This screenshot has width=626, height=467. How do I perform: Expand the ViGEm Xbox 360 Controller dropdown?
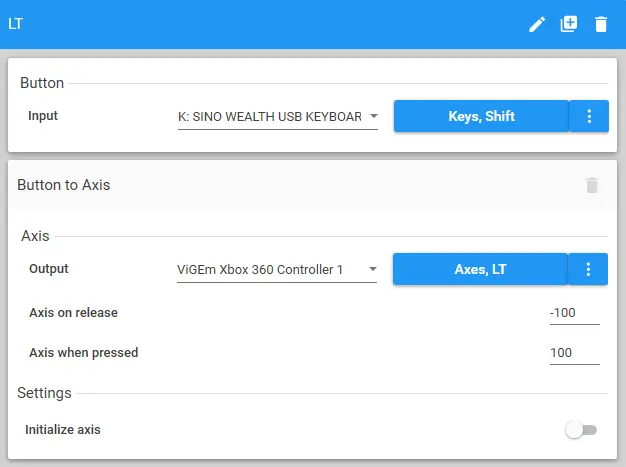click(x=277, y=270)
